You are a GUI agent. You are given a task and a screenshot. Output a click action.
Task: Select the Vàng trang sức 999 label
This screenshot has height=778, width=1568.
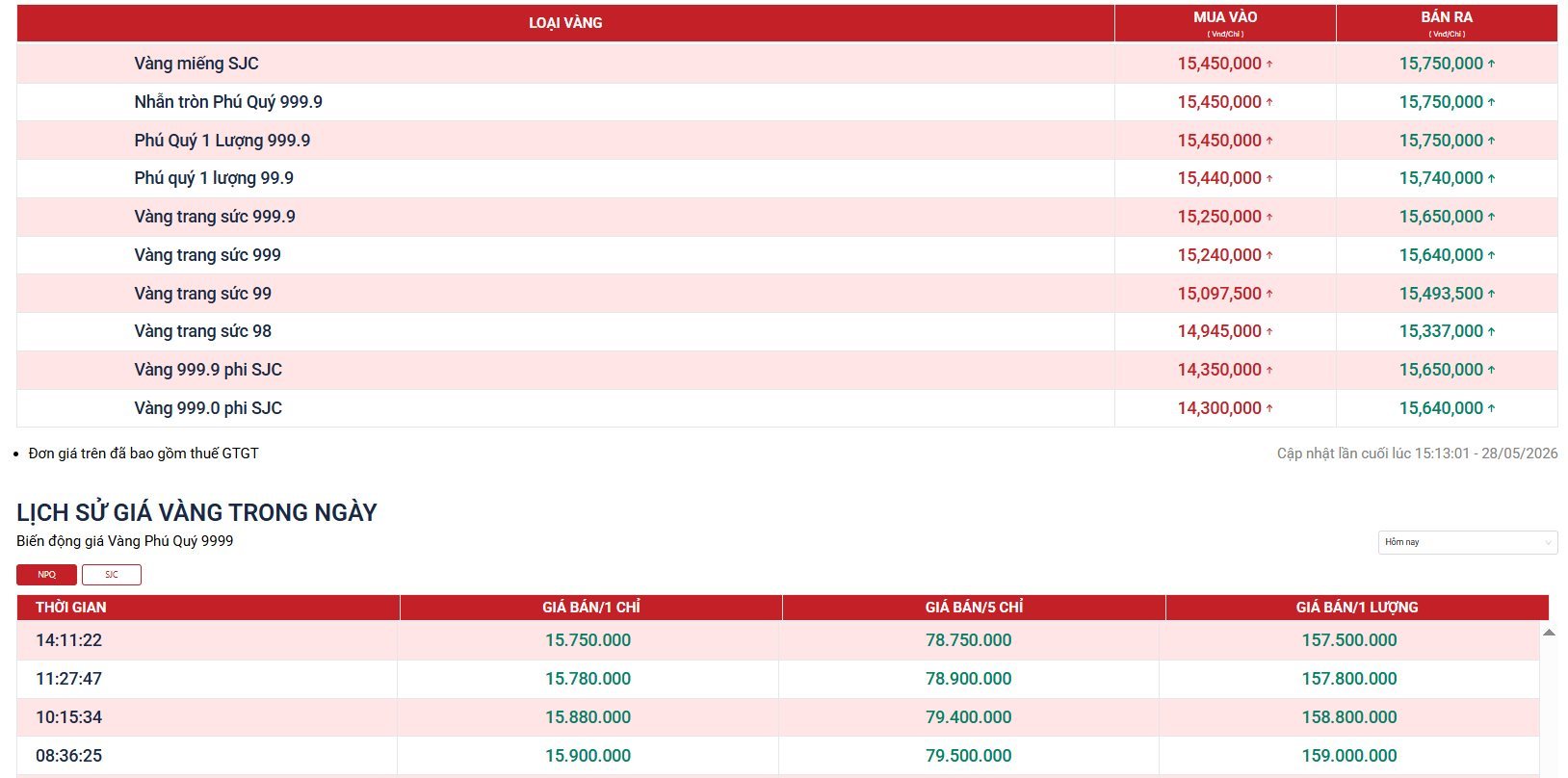click(208, 255)
